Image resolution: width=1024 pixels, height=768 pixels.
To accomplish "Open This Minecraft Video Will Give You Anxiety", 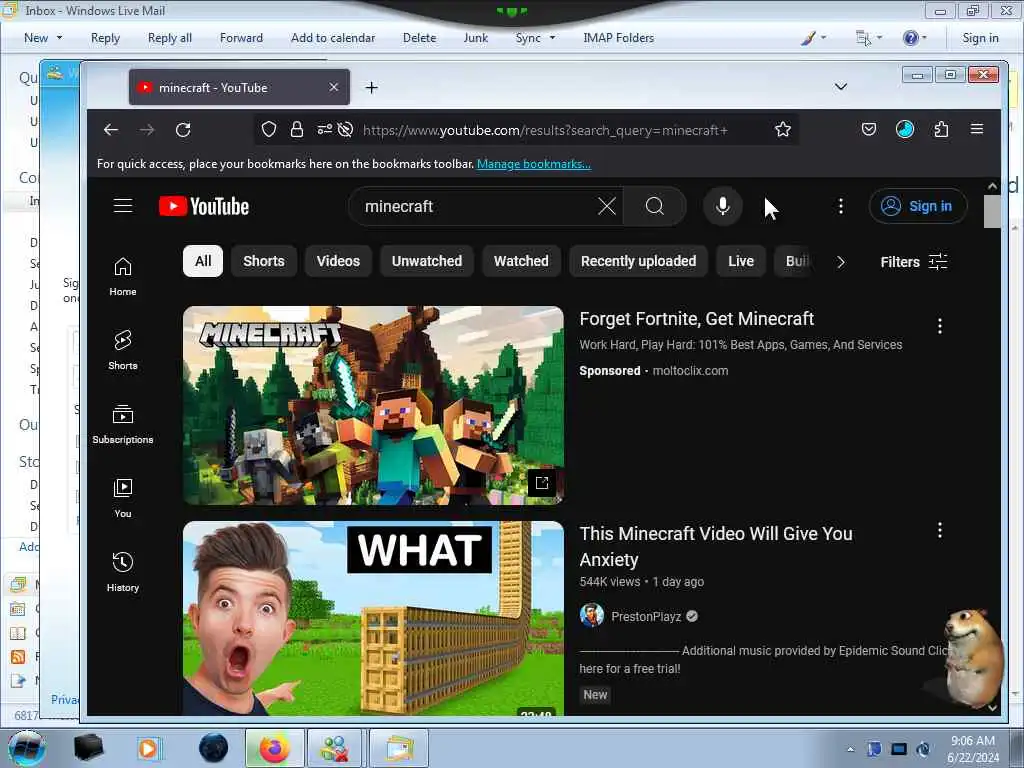I will (x=716, y=547).
